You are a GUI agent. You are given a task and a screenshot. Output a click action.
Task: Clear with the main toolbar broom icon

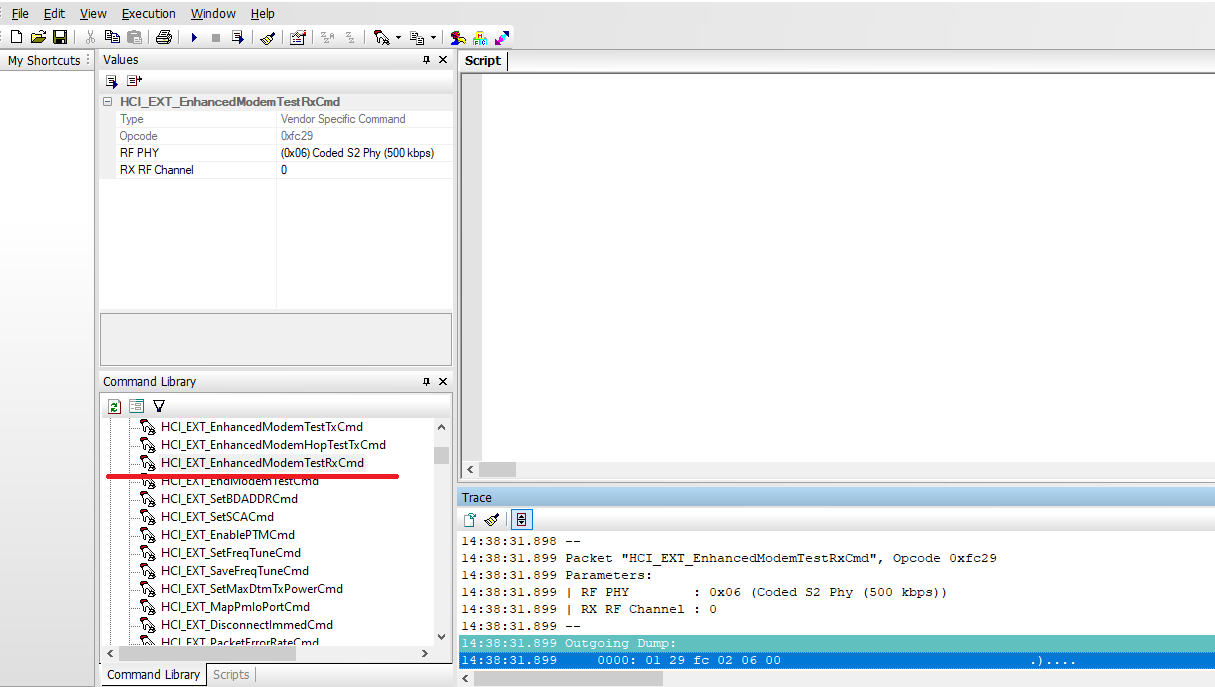pos(268,37)
